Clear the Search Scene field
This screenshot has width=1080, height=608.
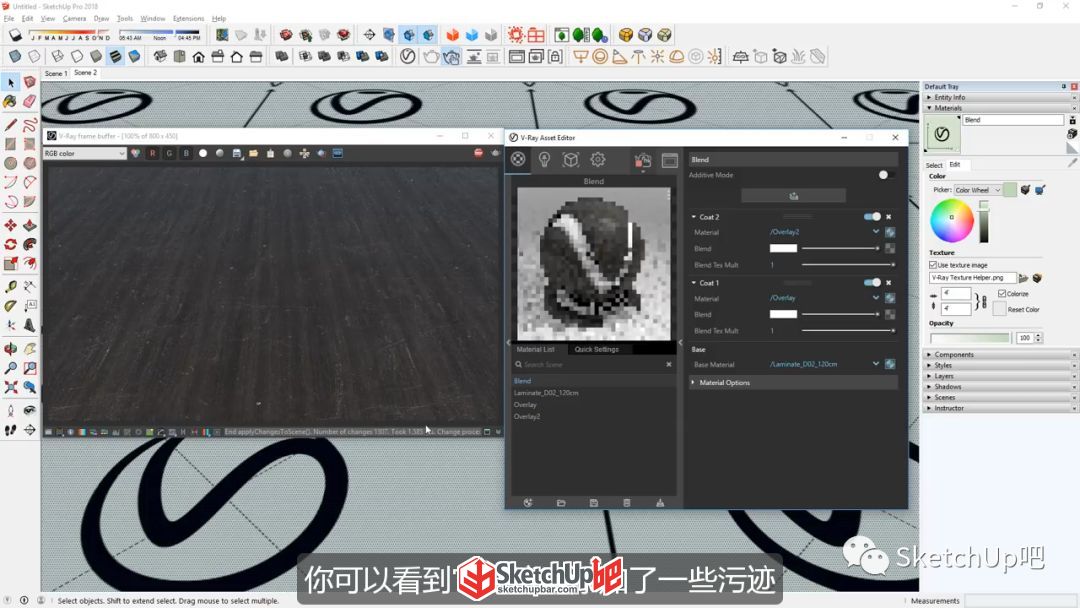pos(668,364)
